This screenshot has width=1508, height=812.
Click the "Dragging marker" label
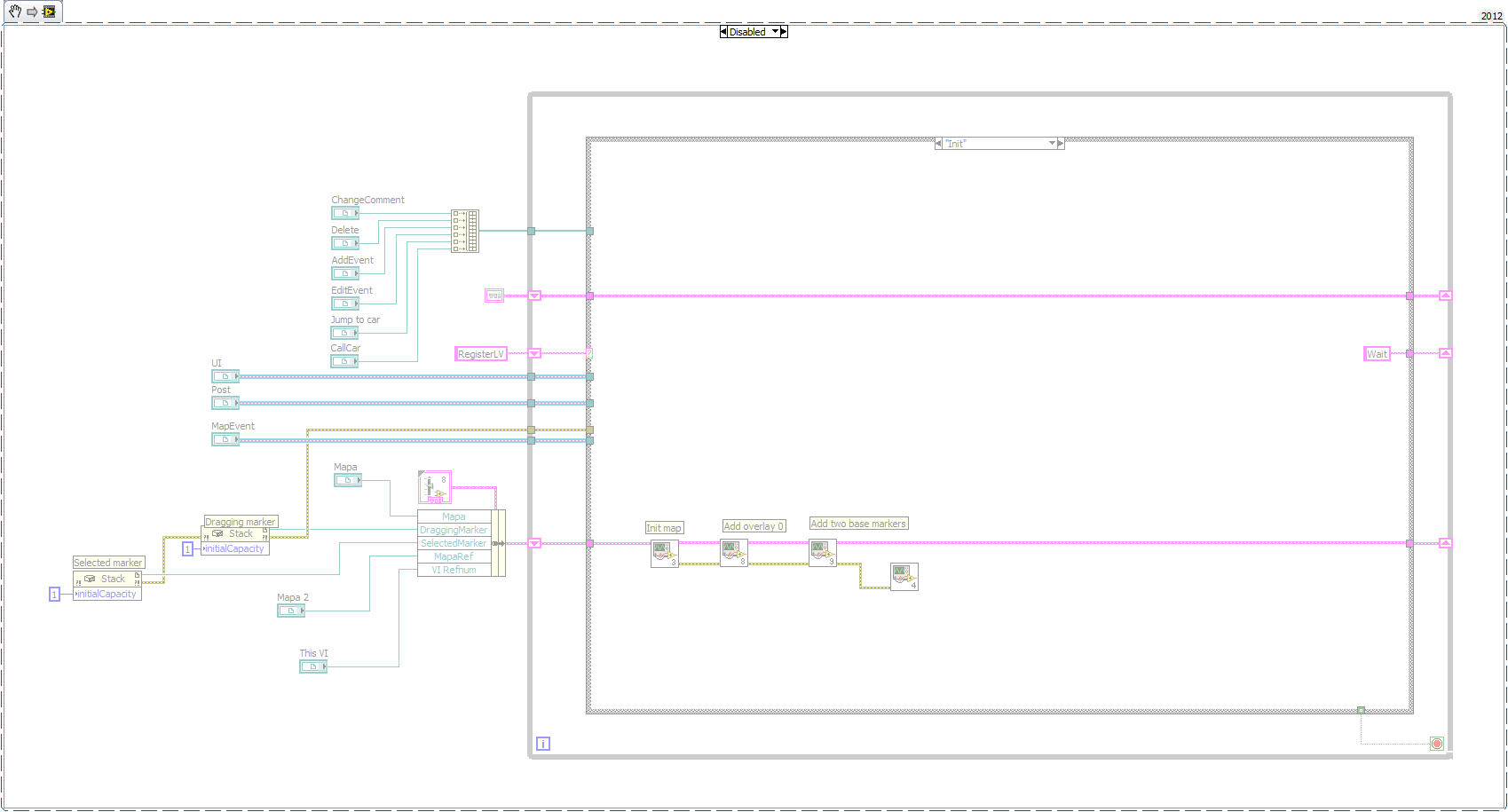pos(241,522)
